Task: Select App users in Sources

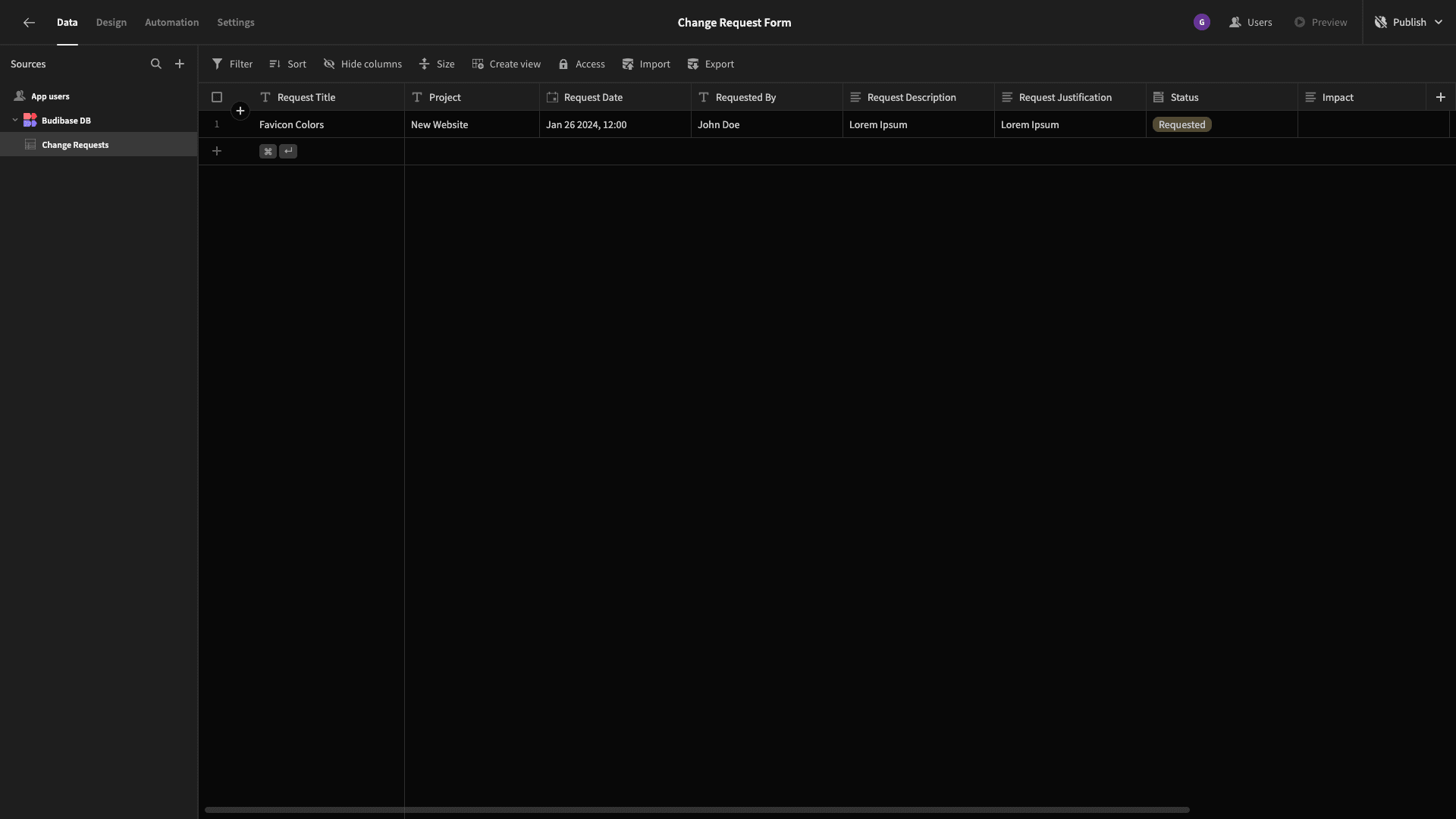Action: point(99,96)
